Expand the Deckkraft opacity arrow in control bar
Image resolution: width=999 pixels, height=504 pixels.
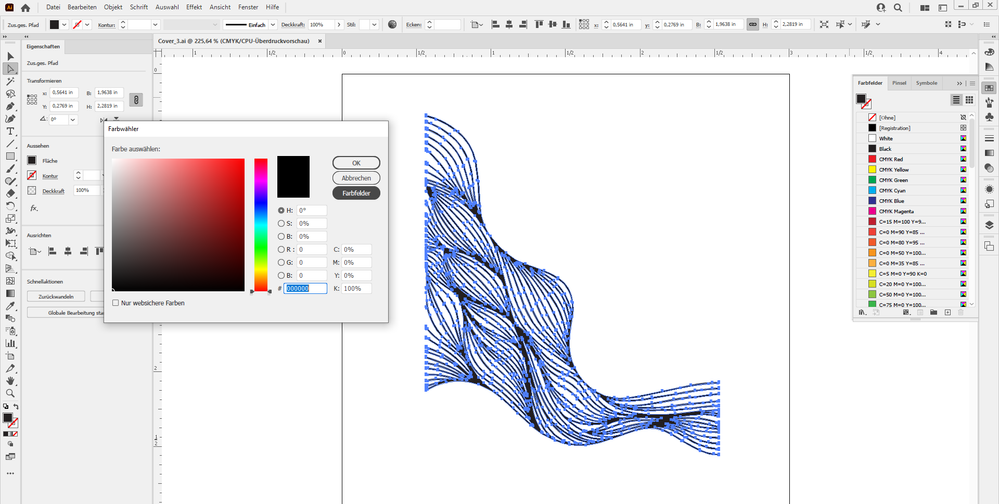339,24
